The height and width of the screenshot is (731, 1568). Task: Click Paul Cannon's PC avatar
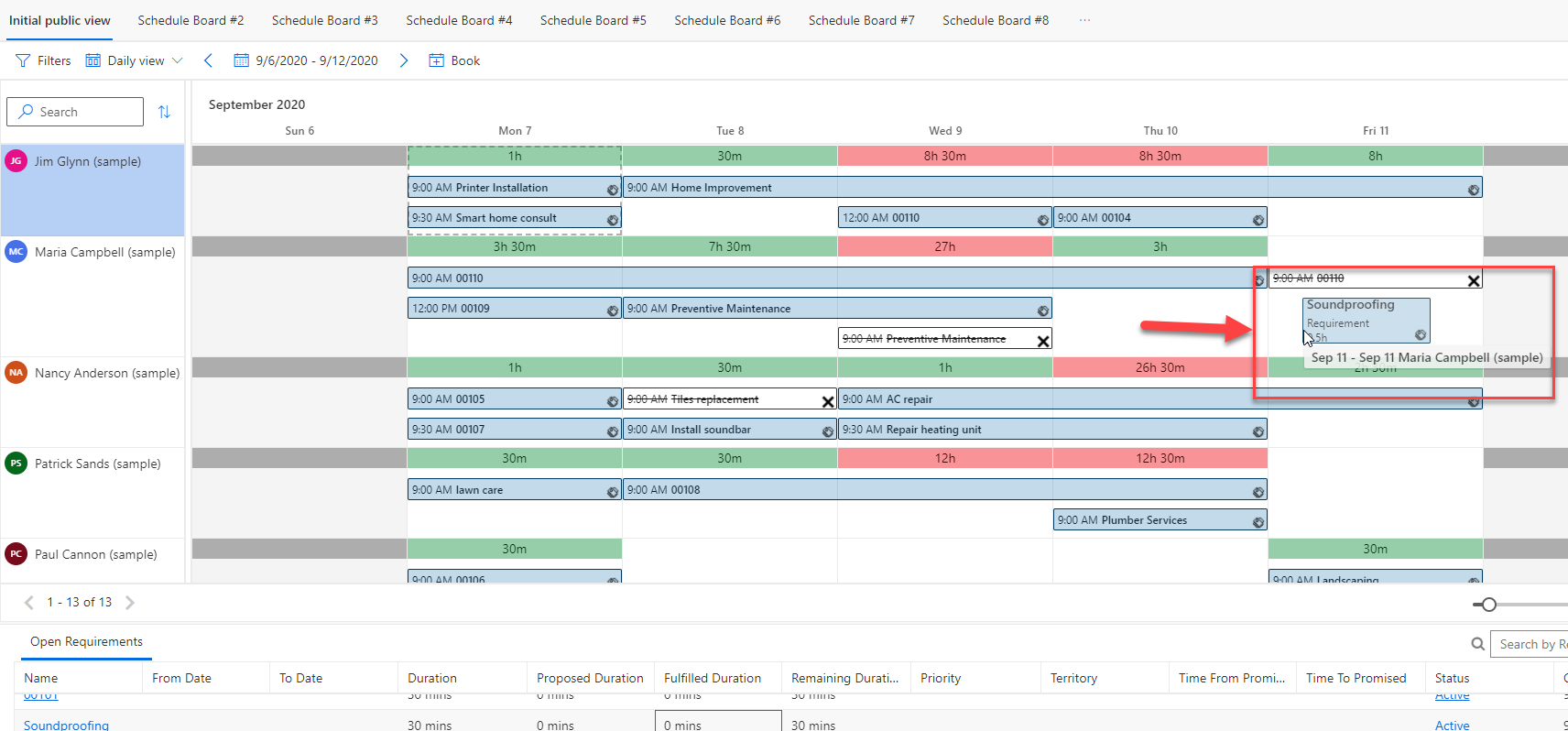[x=16, y=554]
